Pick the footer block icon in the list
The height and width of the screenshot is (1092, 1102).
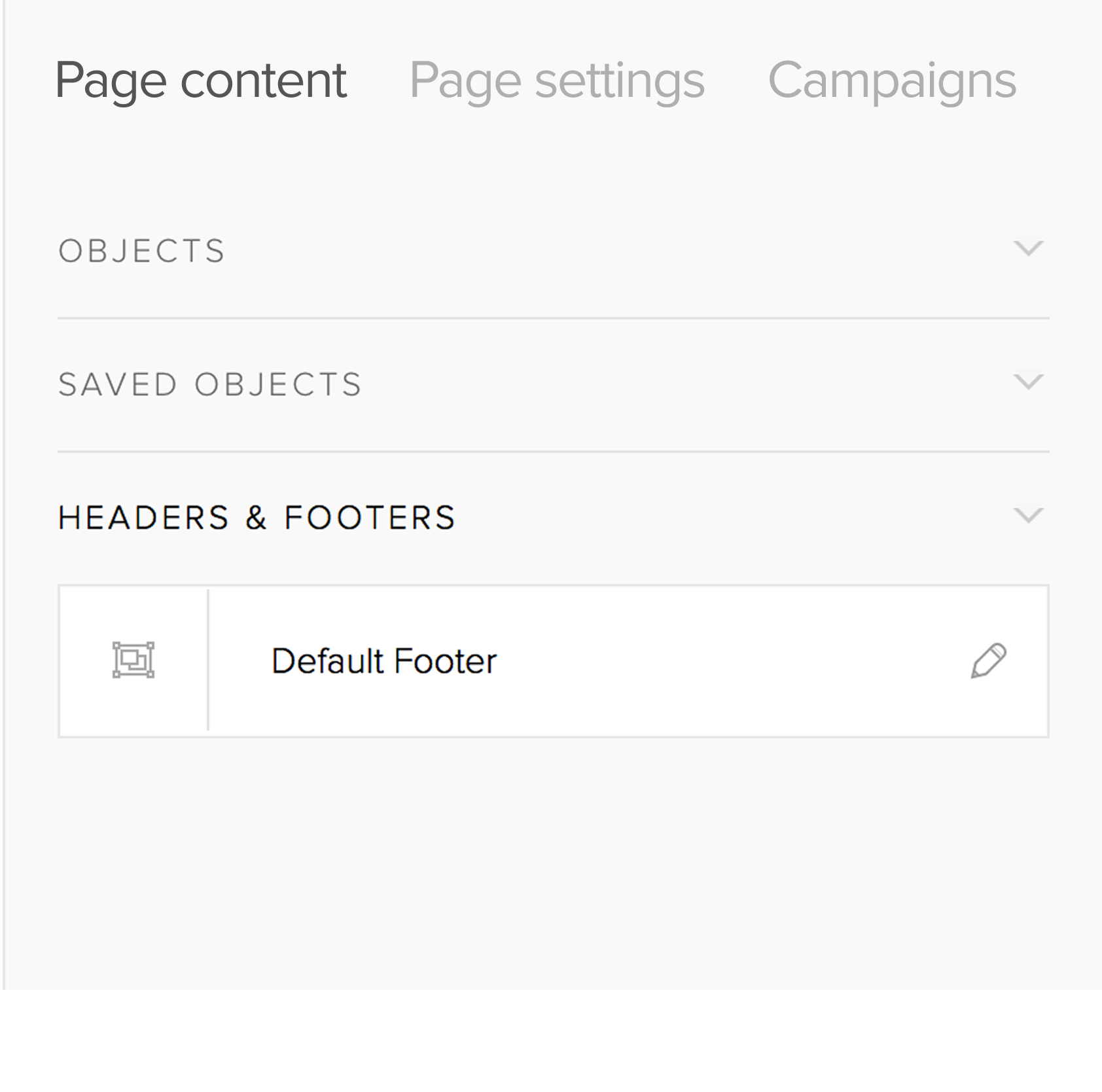[133, 660]
